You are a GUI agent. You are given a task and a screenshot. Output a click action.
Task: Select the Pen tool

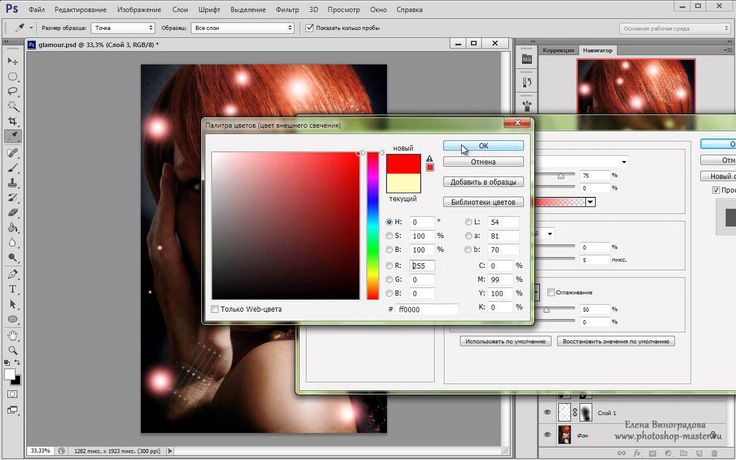coord(13,273)
